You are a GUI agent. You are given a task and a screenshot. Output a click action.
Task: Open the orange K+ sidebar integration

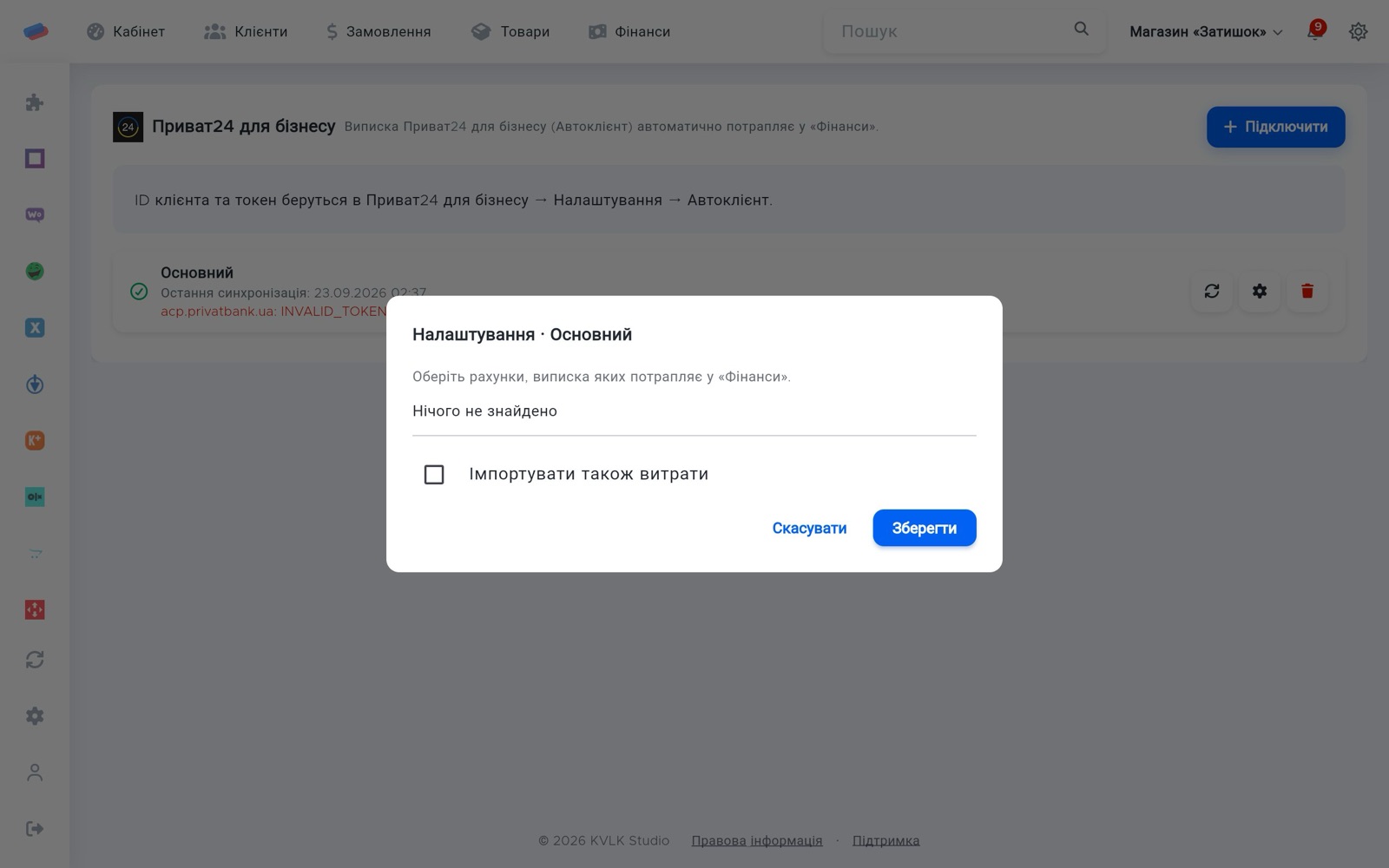coord(35,441)
